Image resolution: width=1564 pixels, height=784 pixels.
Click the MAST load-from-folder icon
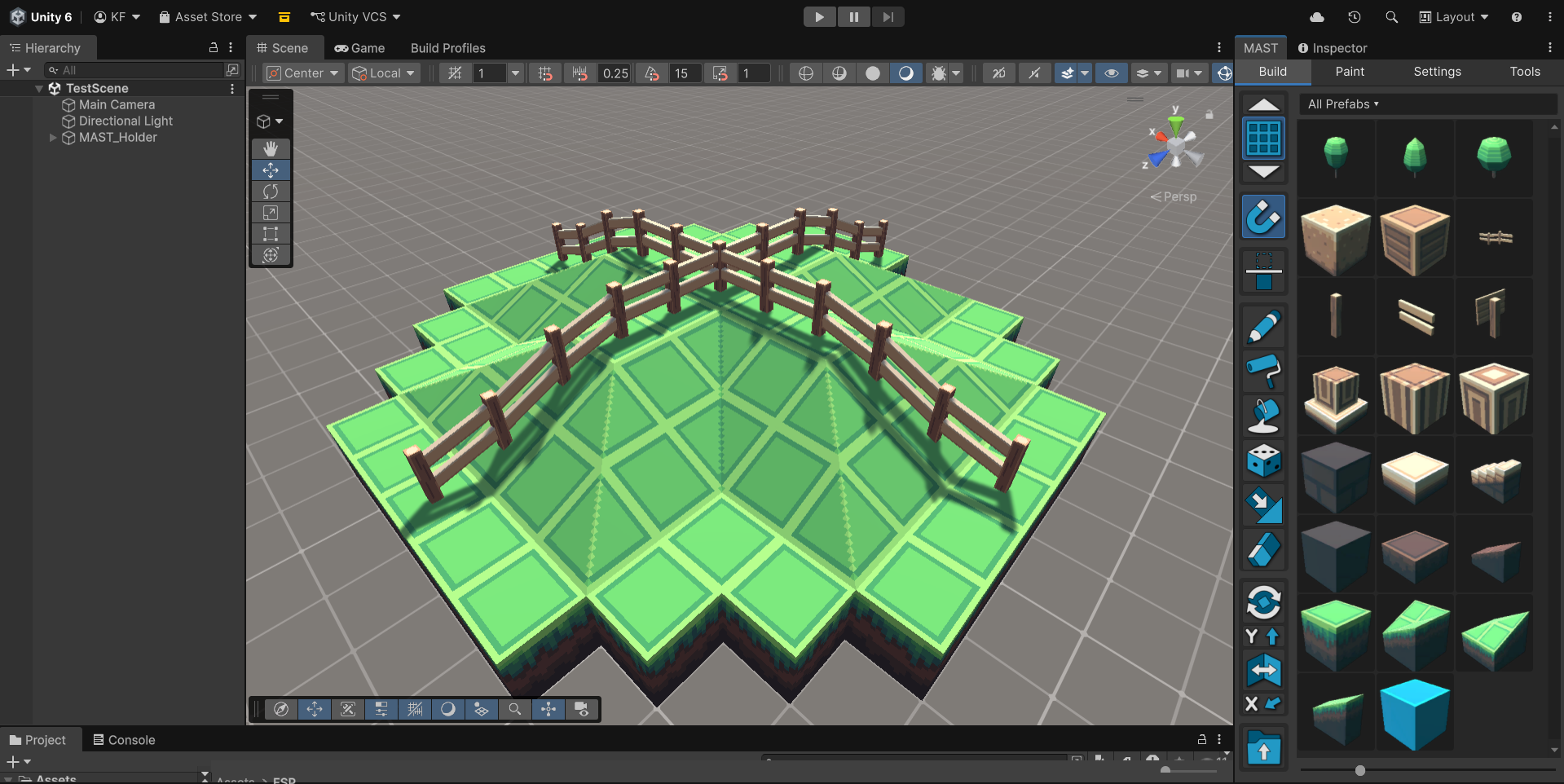[x=1263, y=747]
